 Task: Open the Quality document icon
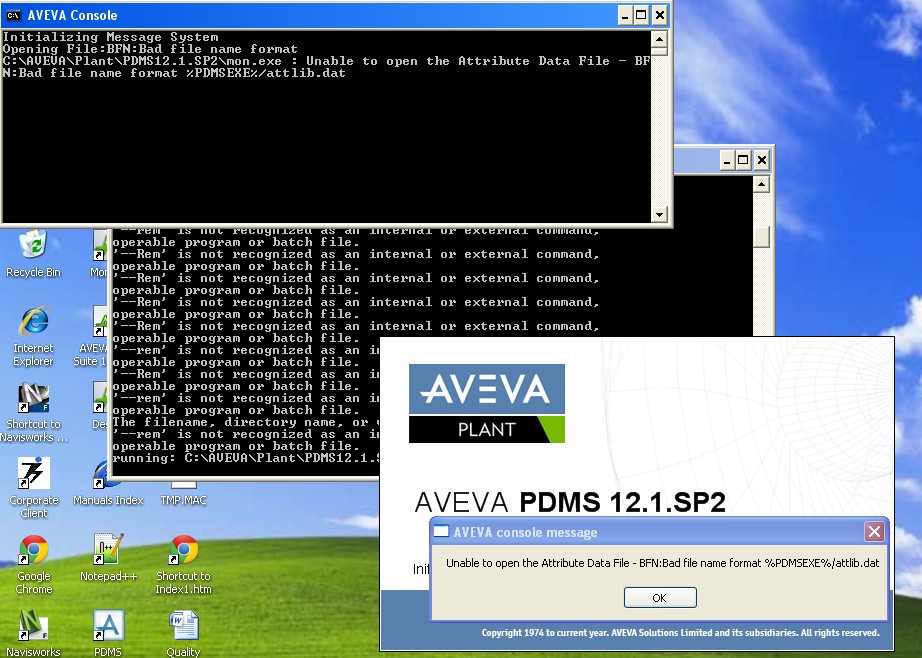pyautogui.click(x=183, y=633)
